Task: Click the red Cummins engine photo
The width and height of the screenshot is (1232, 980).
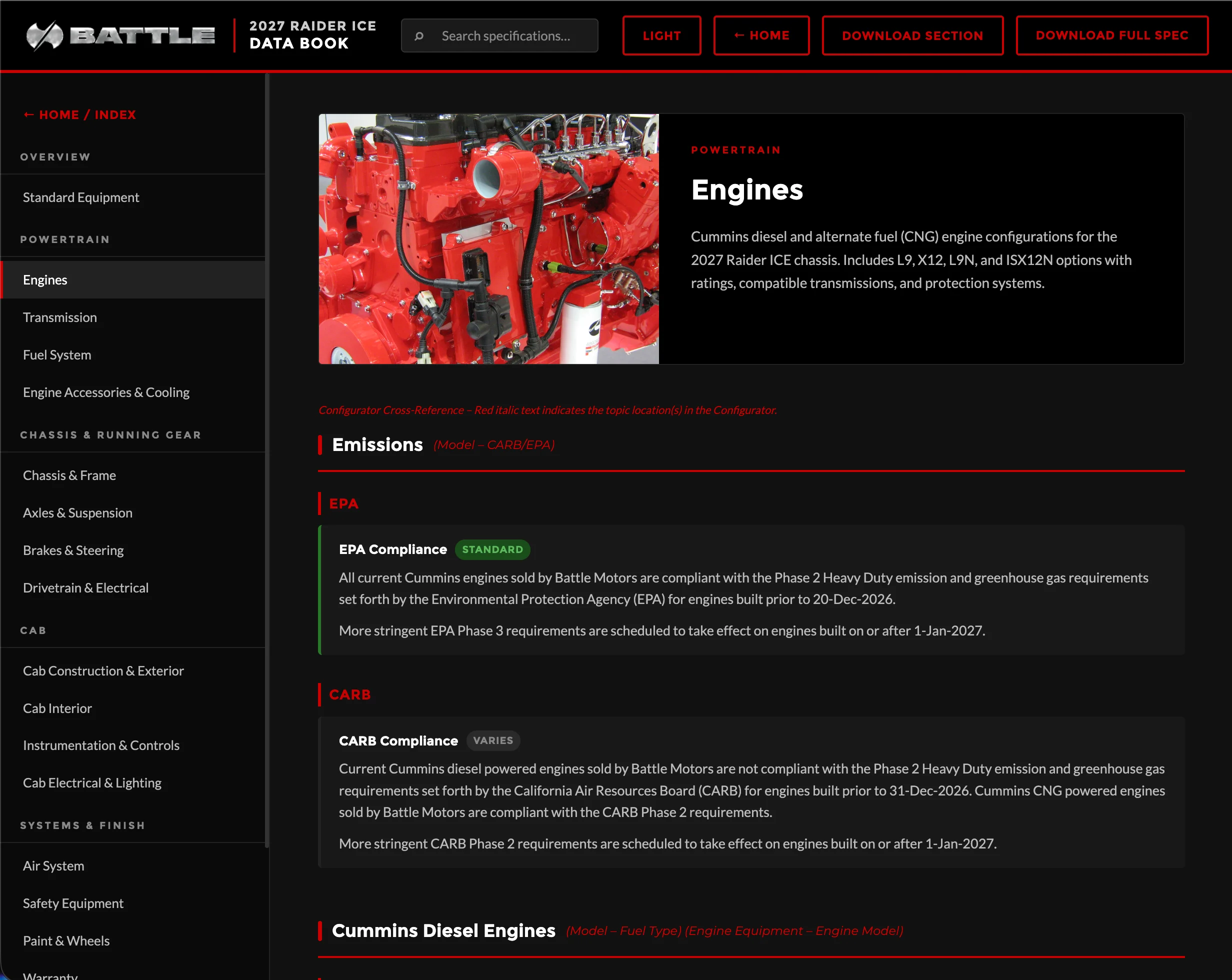Action: coord(488,239)
